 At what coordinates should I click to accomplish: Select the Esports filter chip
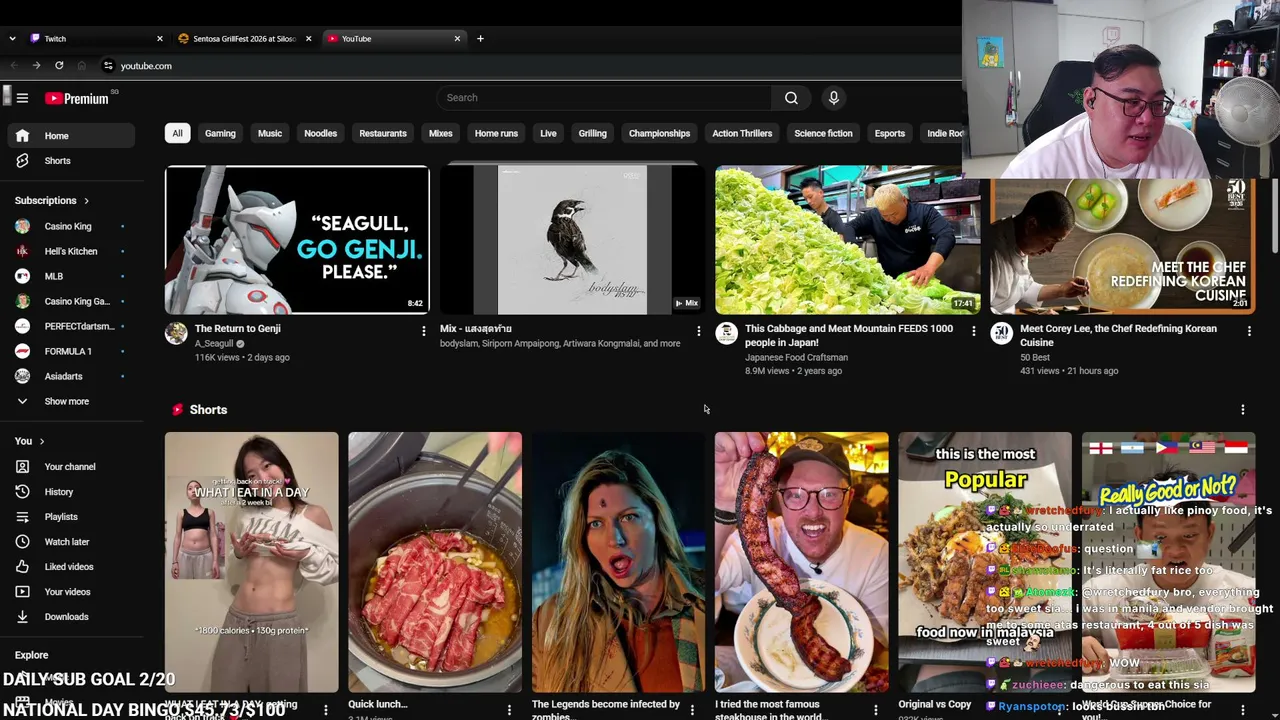click(889, 134)
